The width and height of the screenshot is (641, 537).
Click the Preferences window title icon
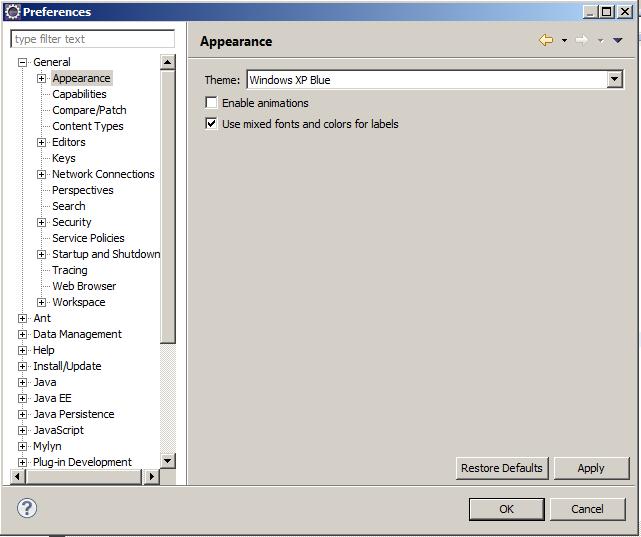12,12
